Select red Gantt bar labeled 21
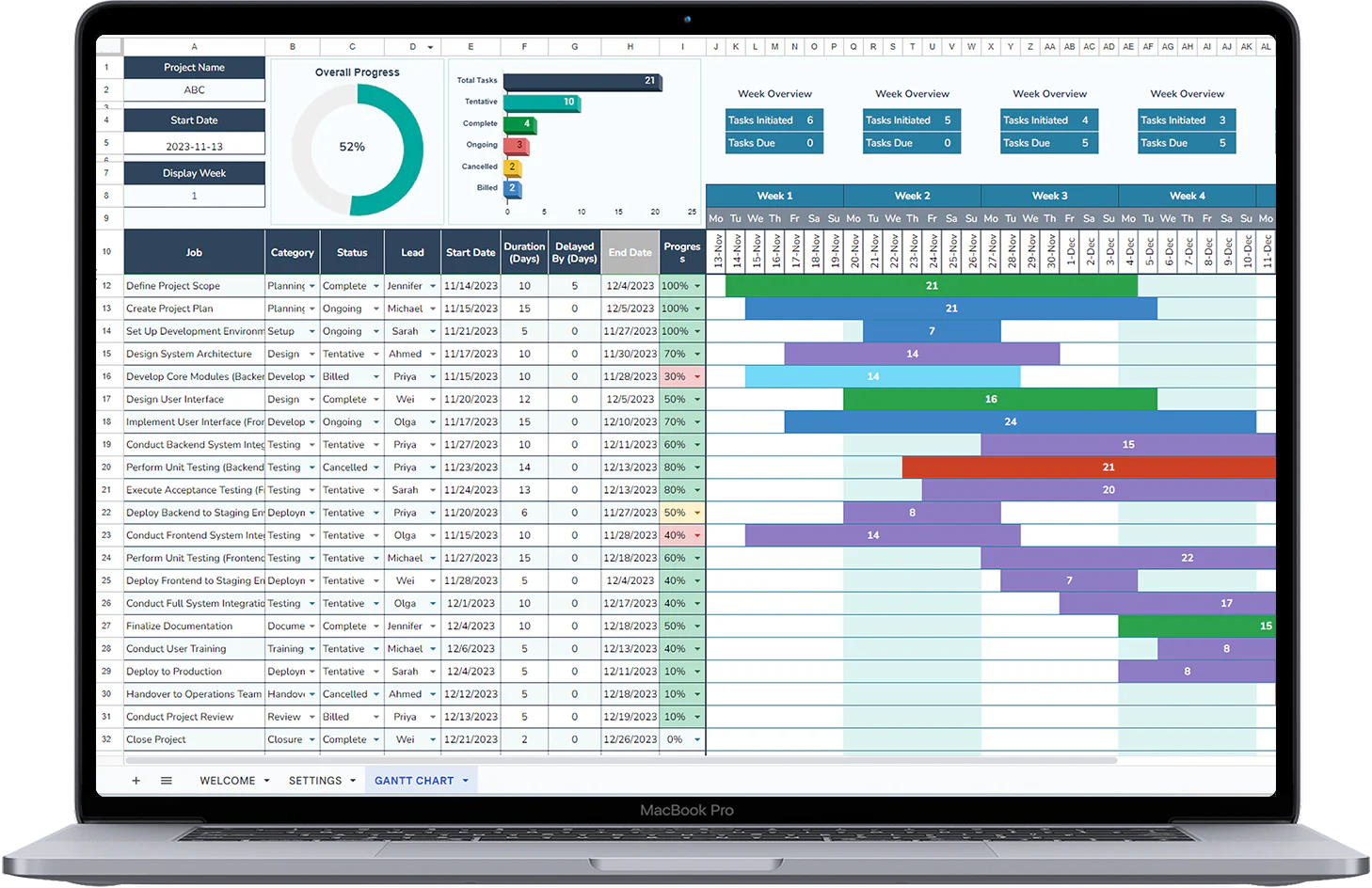Screen dimensions: 1372x888 click(x=1089, y=468)
